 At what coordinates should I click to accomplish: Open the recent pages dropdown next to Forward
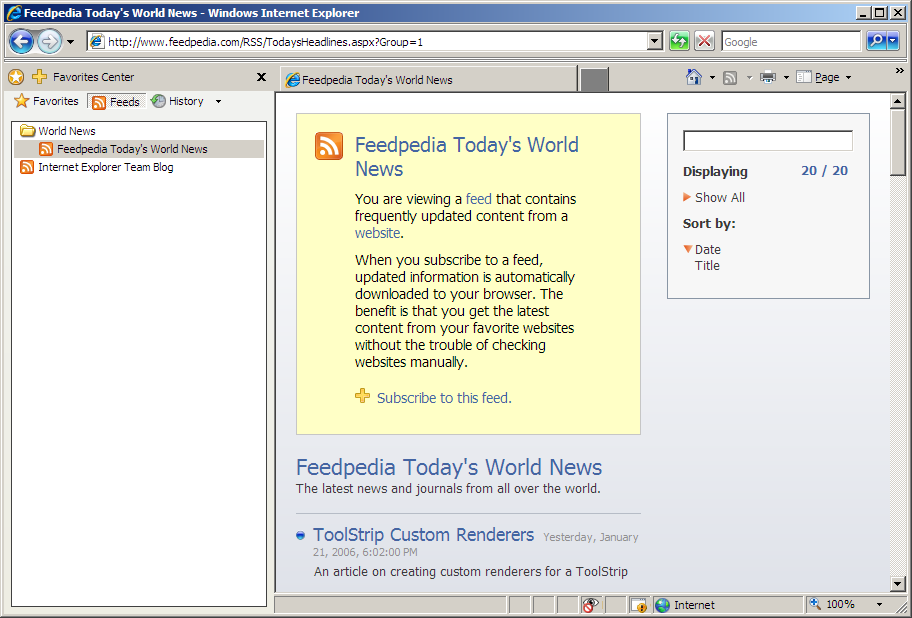tap(70, 42)
